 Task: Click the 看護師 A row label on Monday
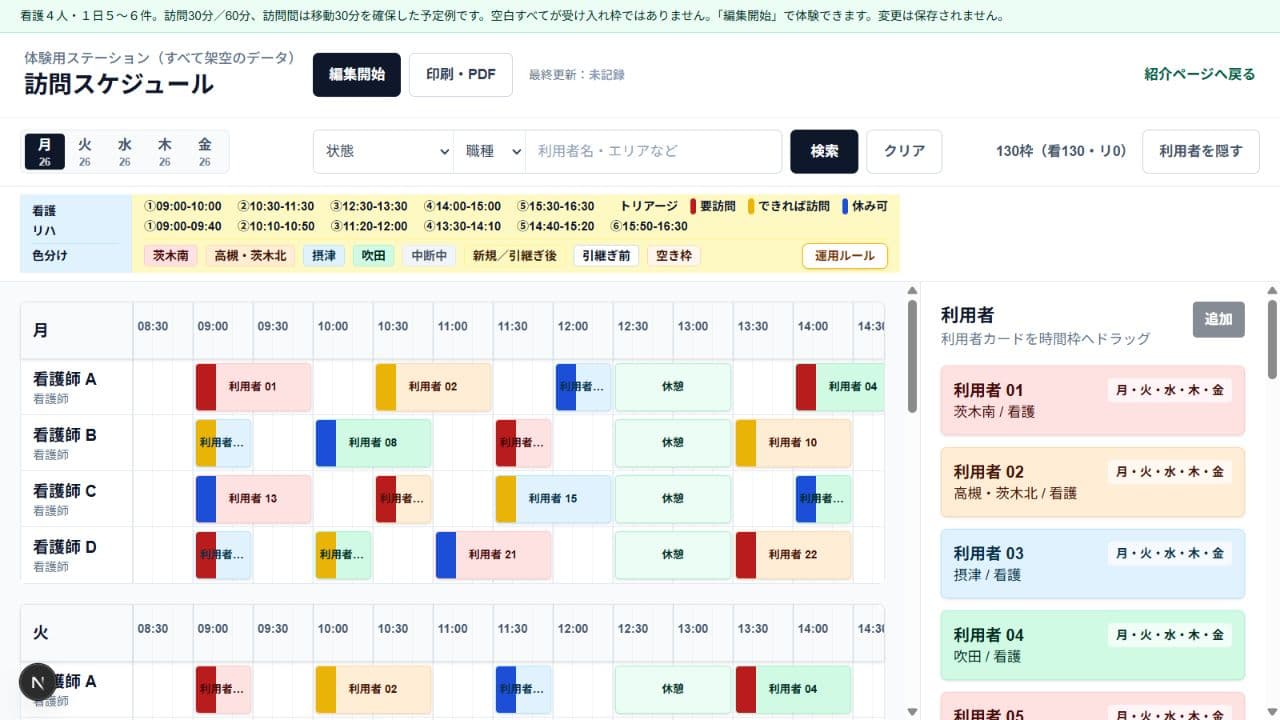[77, 387]
